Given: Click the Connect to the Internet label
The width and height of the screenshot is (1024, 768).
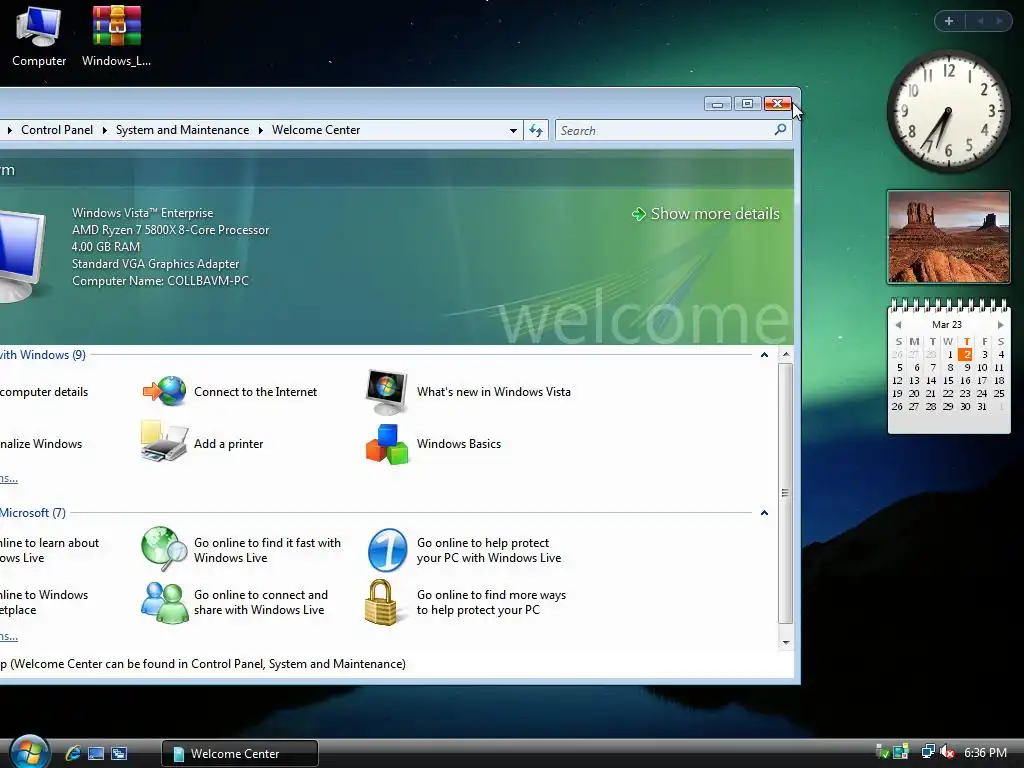Looking at the screenshot, I should [255, 392].
